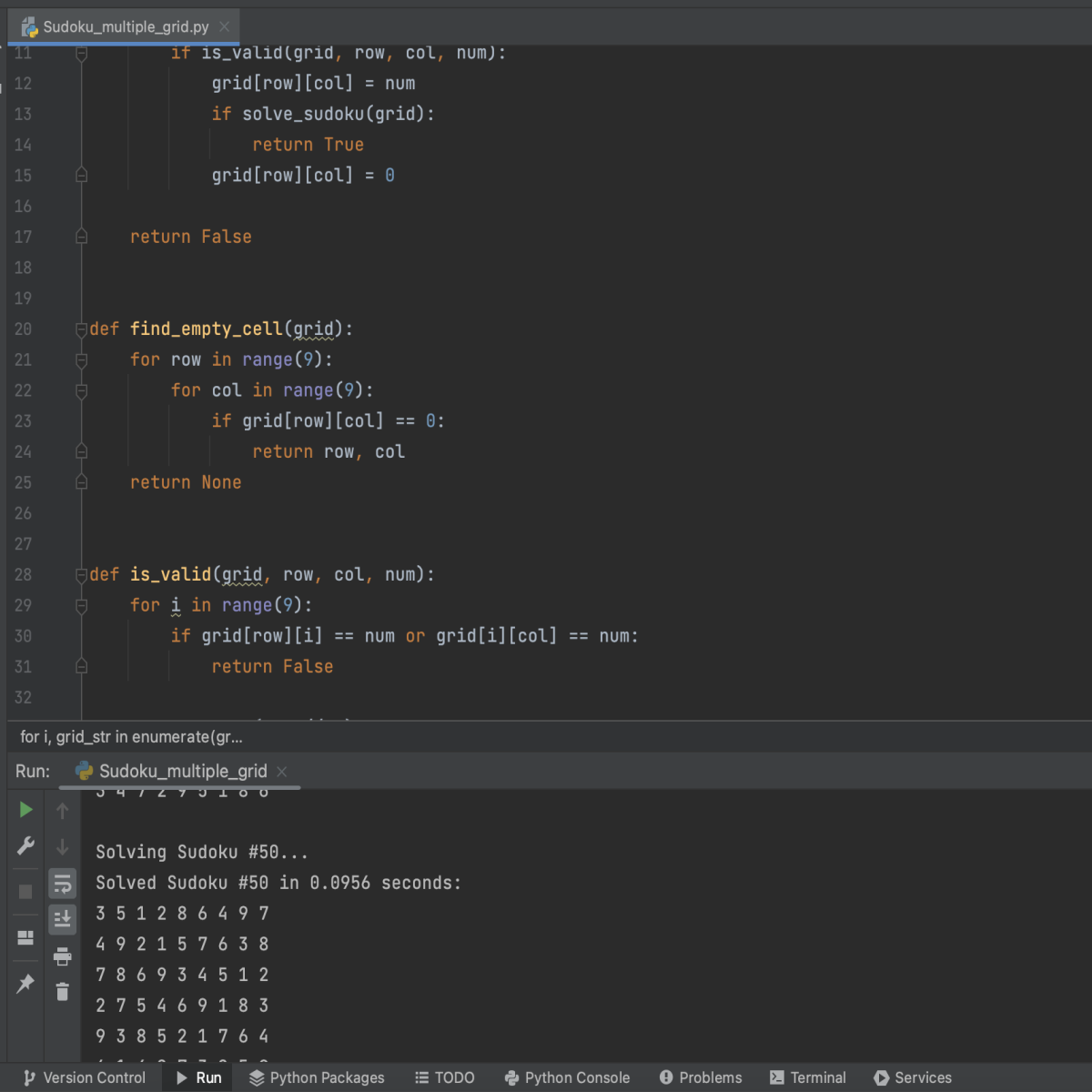Click the fold end marker on line 31
1092x1092 pixels.
point(81,667)
